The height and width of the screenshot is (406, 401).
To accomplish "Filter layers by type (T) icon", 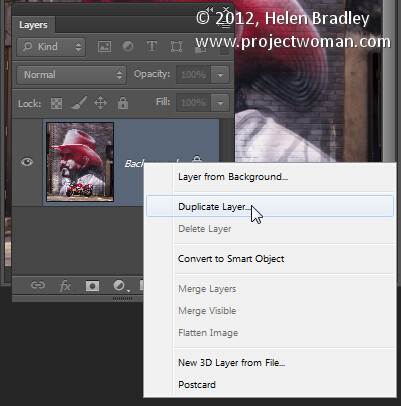I will tap(152, 46).
